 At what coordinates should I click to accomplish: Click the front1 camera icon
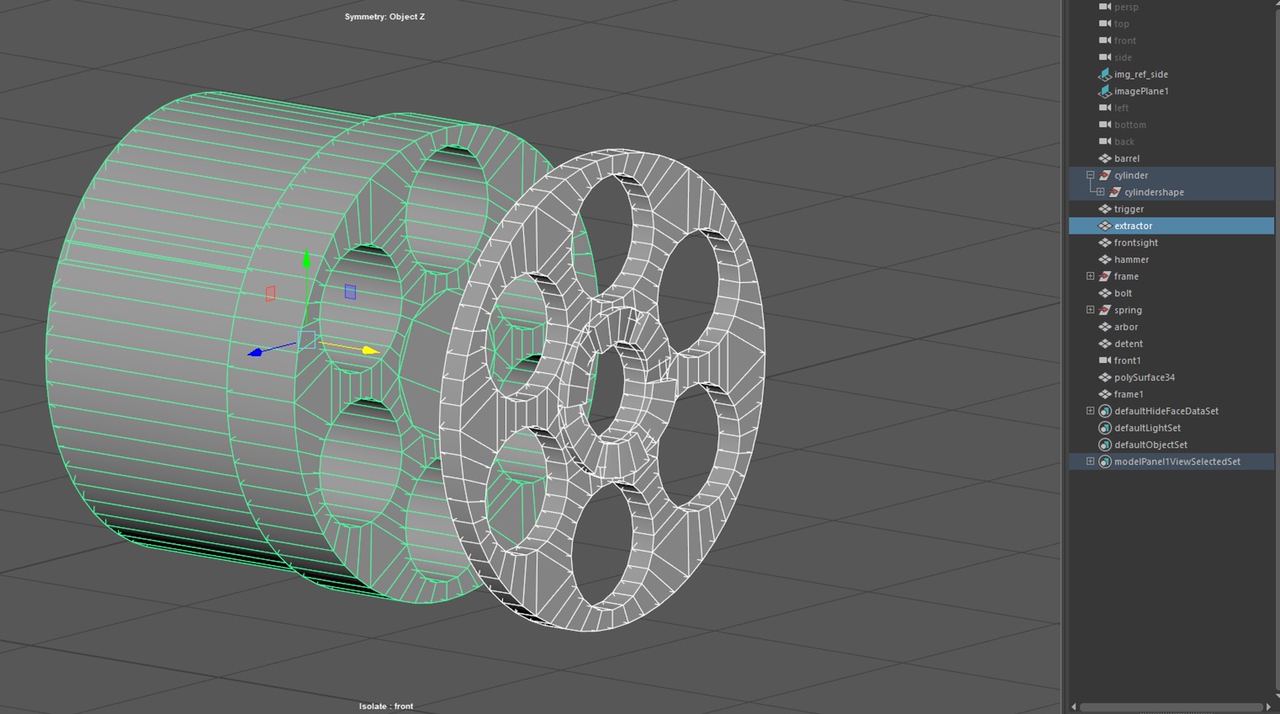point(1105,360)
